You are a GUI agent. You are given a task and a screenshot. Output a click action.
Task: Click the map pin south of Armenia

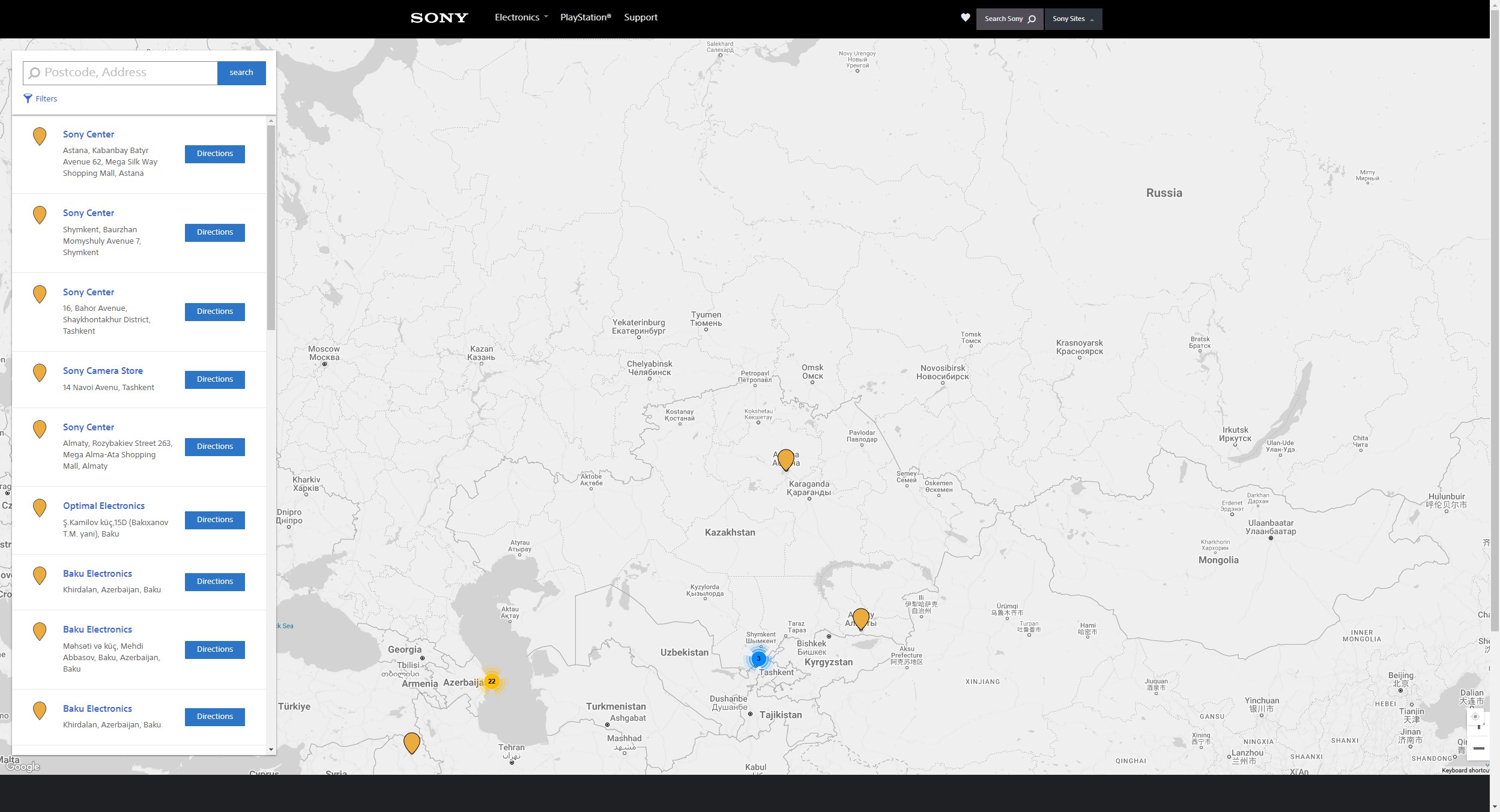(411, 742)
